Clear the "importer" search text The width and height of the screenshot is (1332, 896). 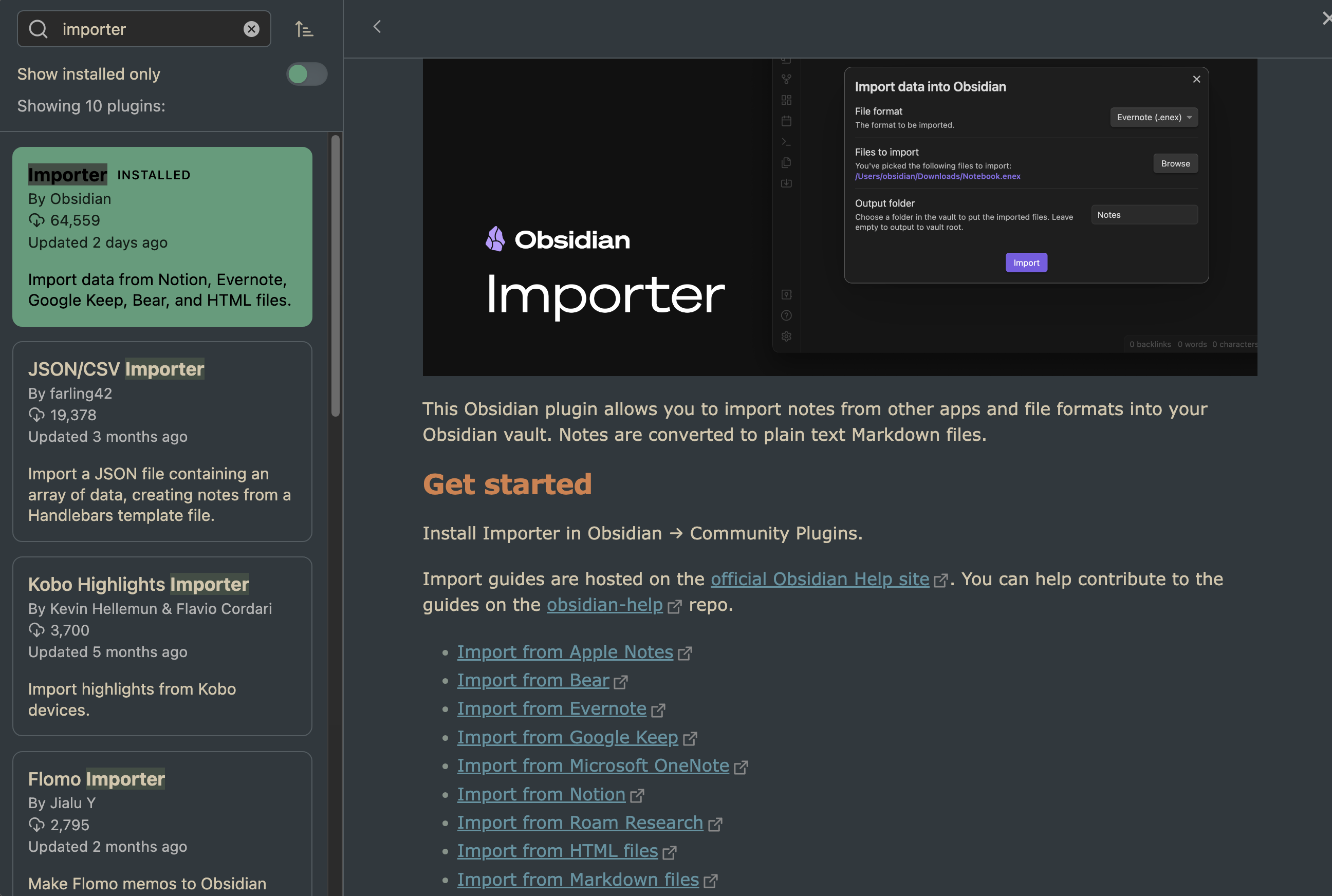click(251, 29)
